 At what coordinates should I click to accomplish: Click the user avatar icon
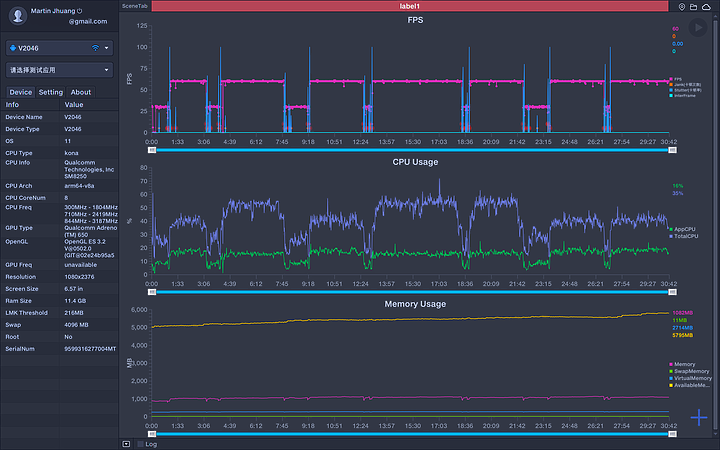(18, 16)
